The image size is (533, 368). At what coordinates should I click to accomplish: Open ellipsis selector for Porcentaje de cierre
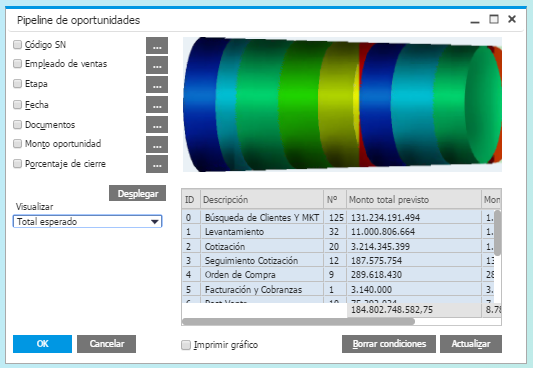coord(157,164)
